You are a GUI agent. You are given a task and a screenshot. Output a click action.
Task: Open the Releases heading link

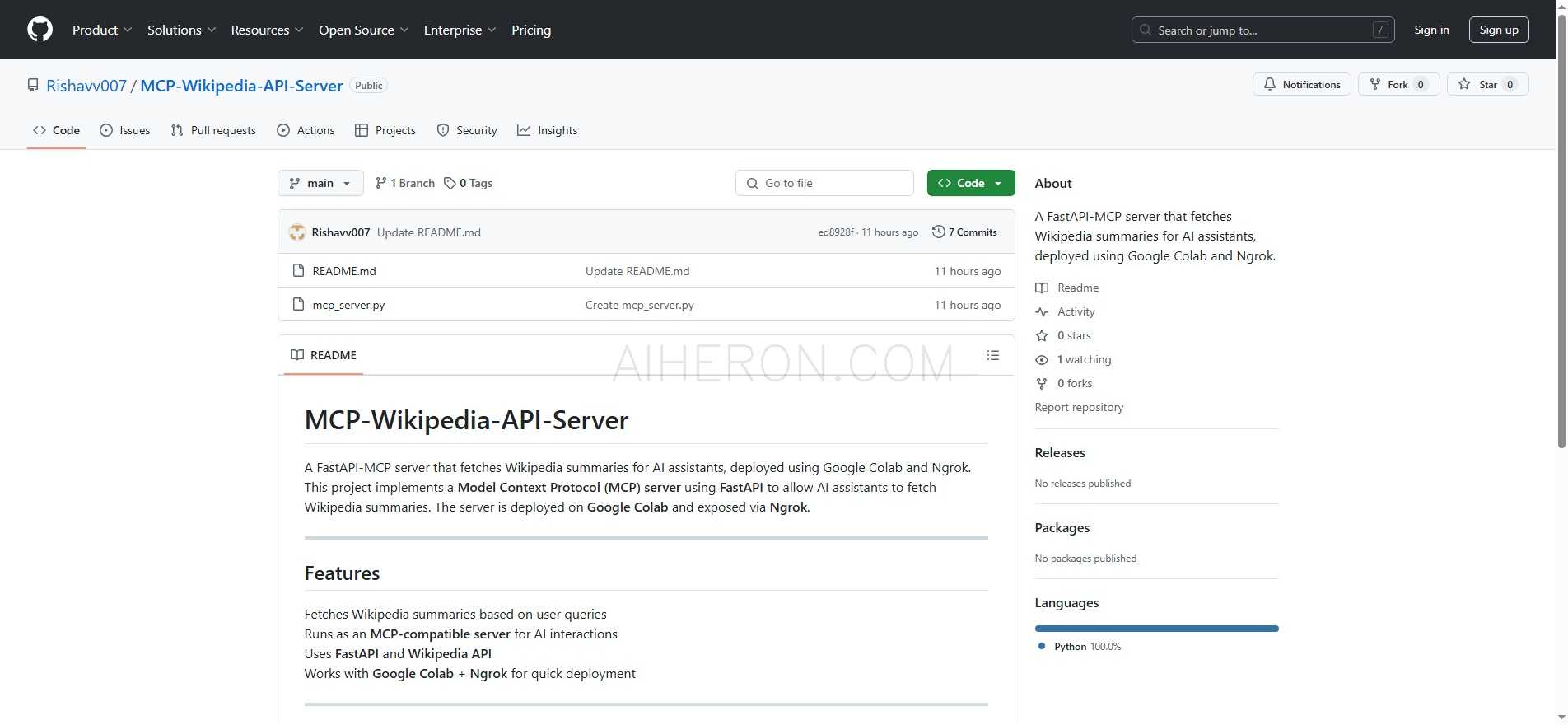[1060, 453]
